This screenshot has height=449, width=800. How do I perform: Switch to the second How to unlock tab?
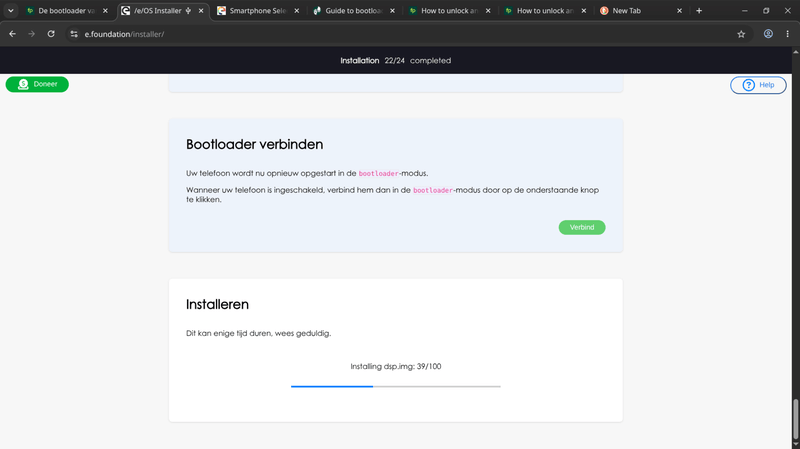point(545,11)
